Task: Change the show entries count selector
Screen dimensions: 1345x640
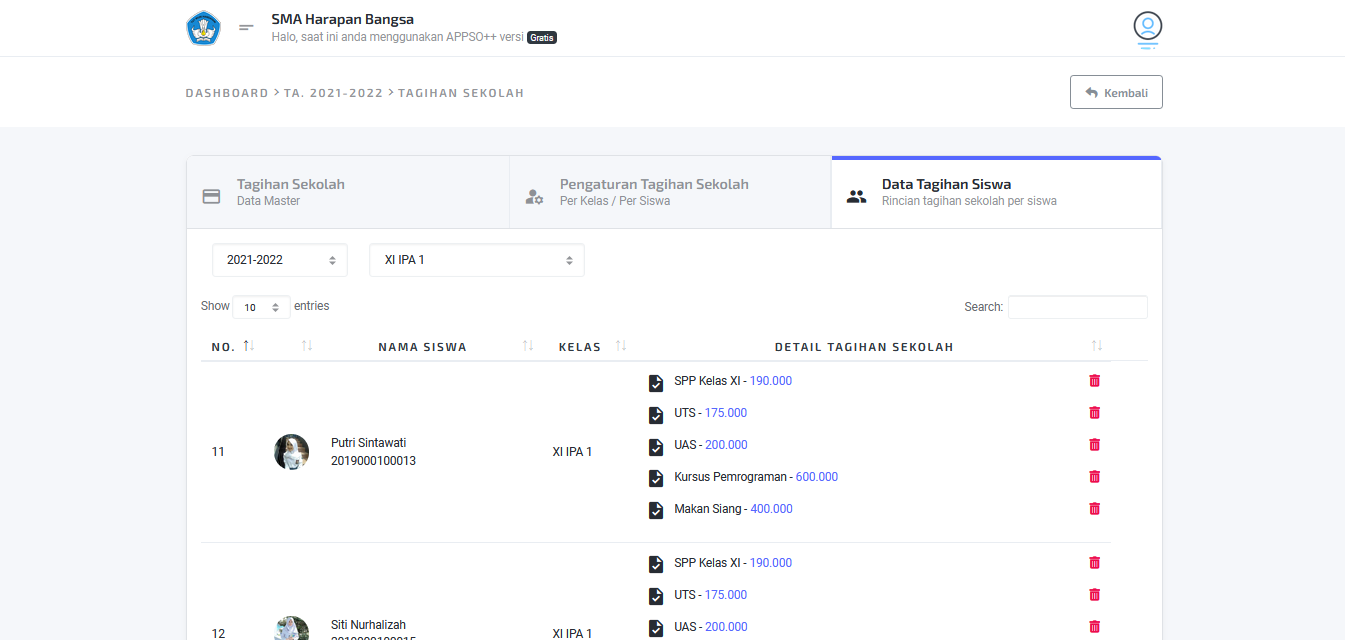Action: [261, 307]
